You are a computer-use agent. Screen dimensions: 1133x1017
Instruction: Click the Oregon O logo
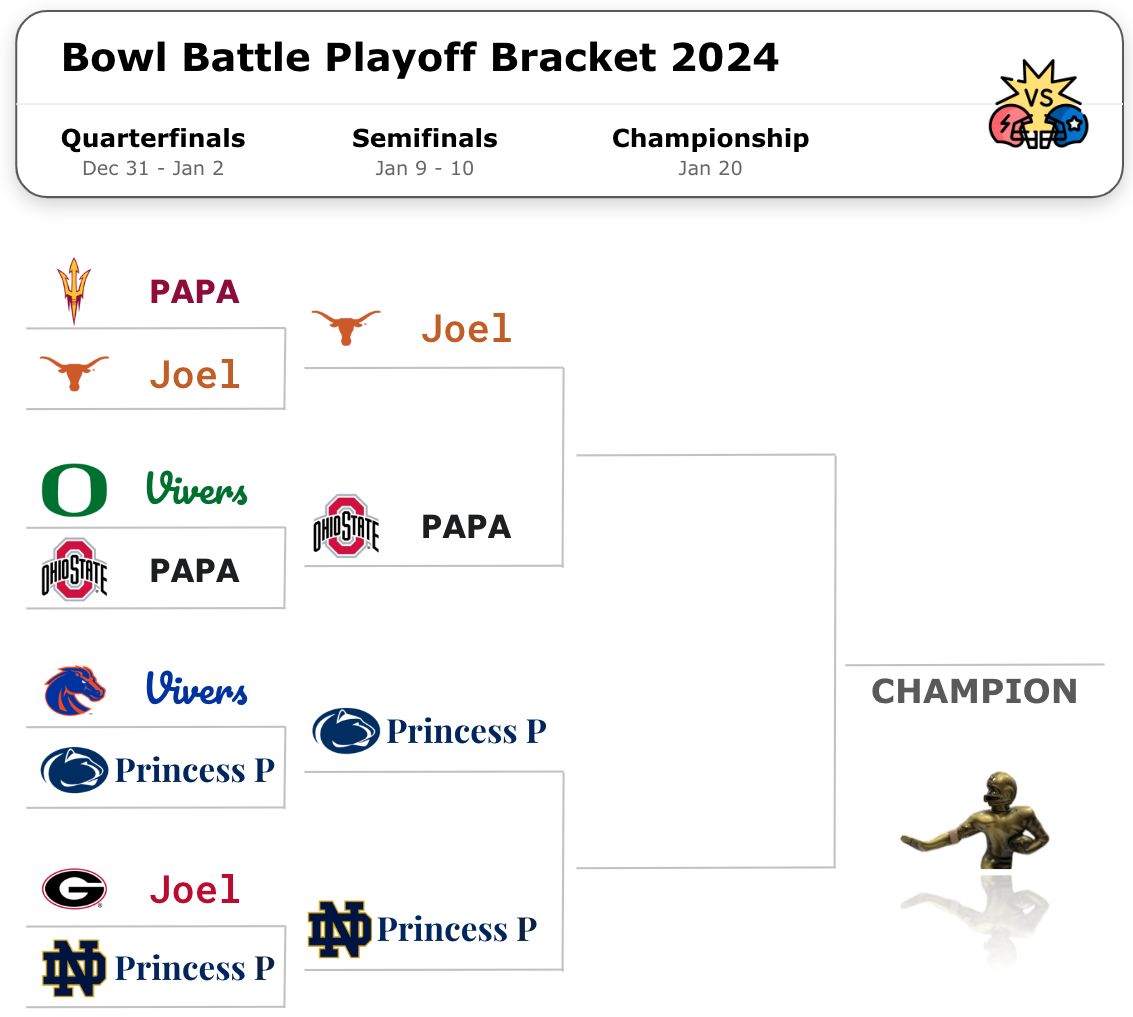tap(74, 490)
